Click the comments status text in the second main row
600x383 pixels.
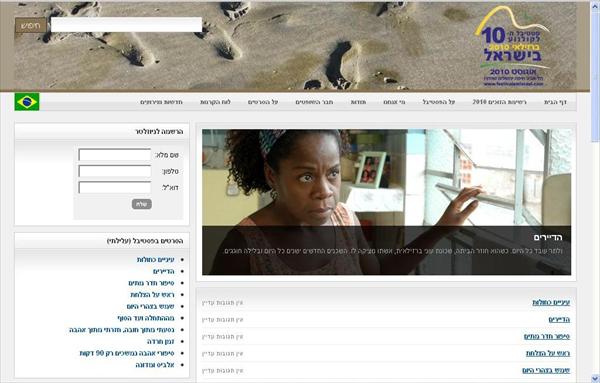[223, 319]
